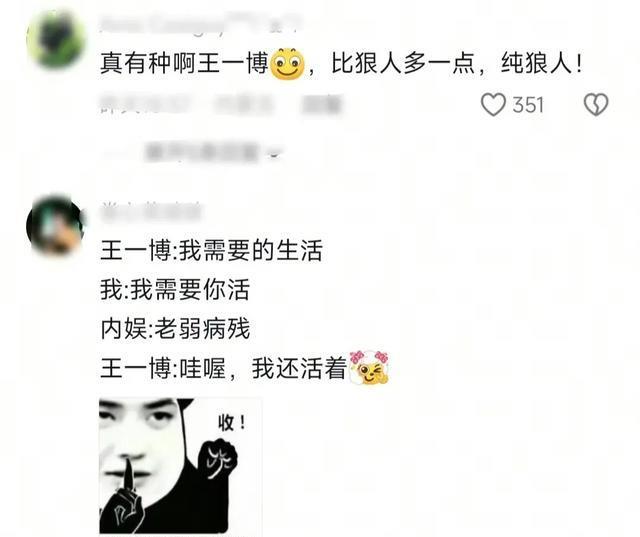Click the 351 like count

point(528,105)
